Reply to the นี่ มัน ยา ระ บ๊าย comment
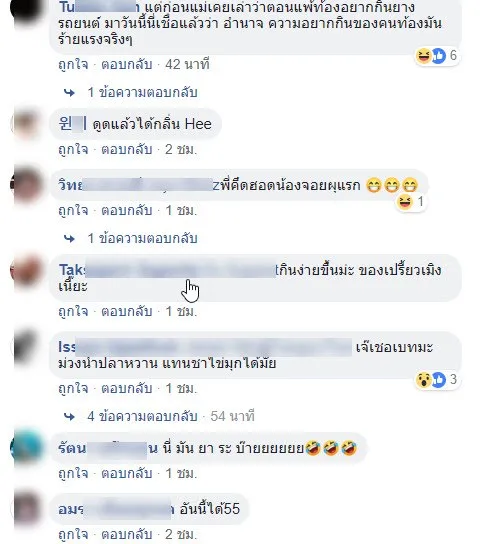The width and height of the screenshot is (493, 544). (x=127, y=474)
